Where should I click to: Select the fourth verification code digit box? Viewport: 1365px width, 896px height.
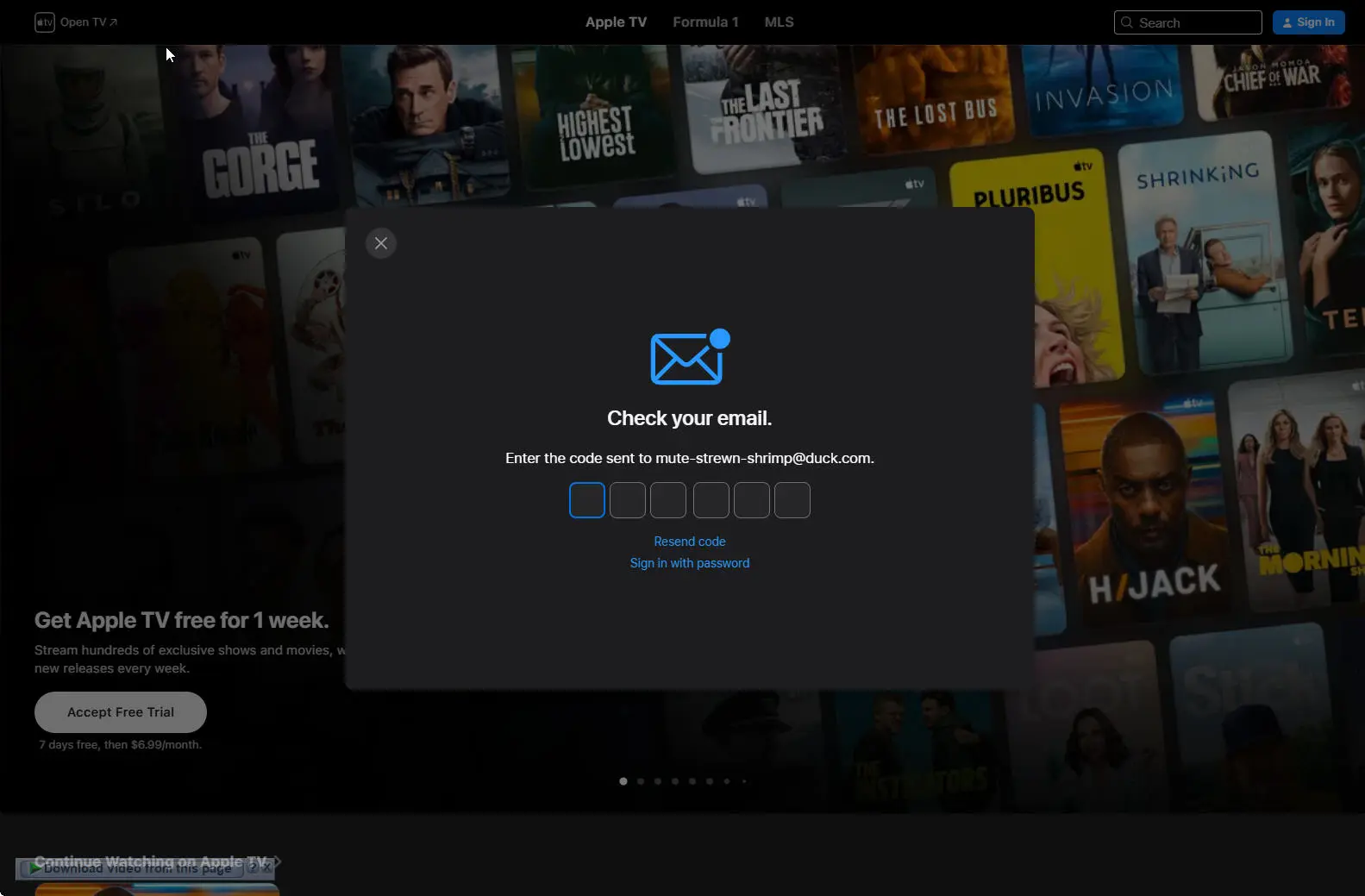coord(711,500)
